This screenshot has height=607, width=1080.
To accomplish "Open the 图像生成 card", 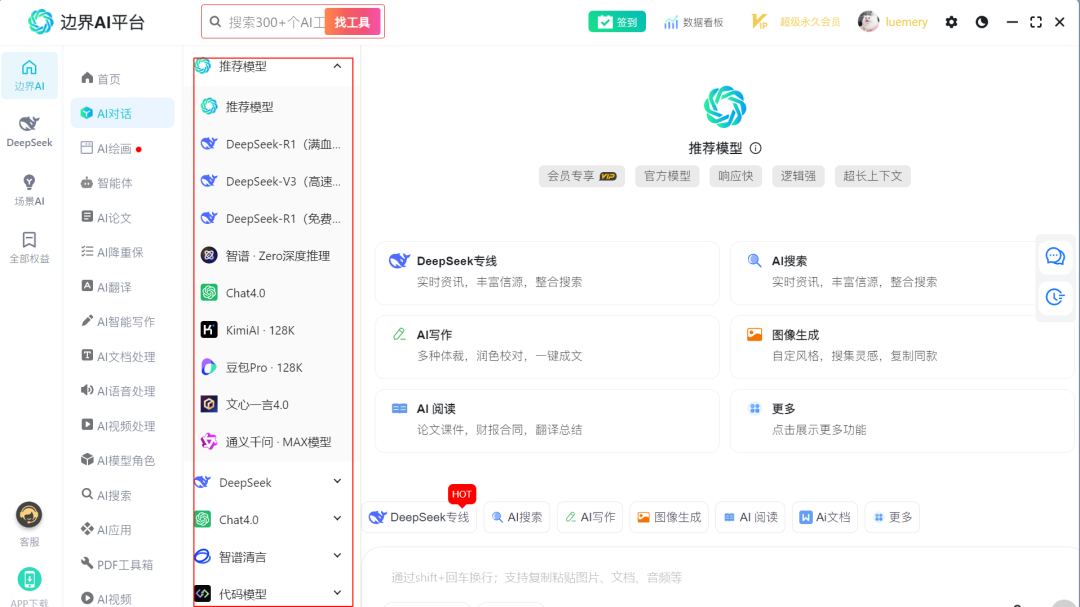I will point(902,346).
